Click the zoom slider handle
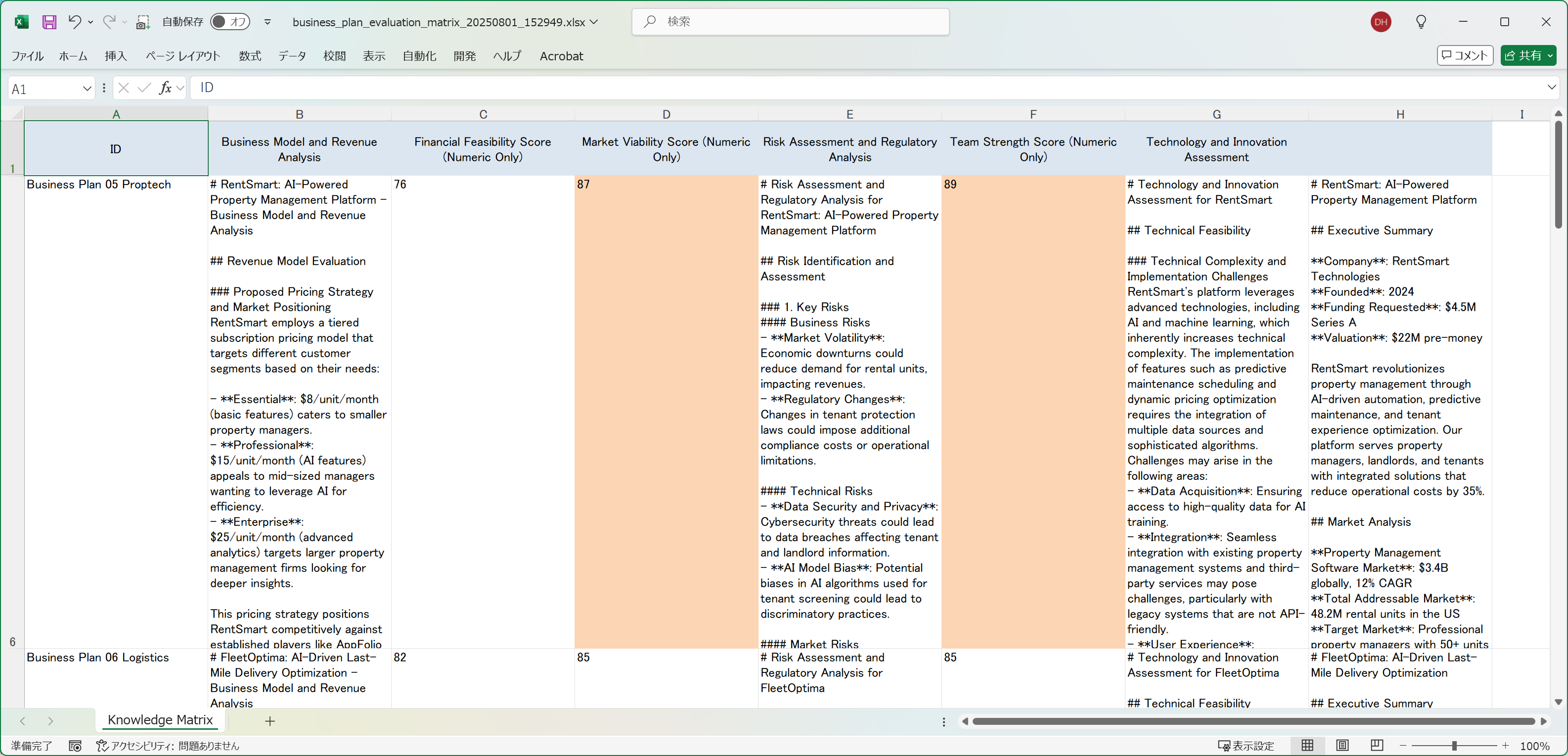1568x756 pixels. pos(1454,746)
